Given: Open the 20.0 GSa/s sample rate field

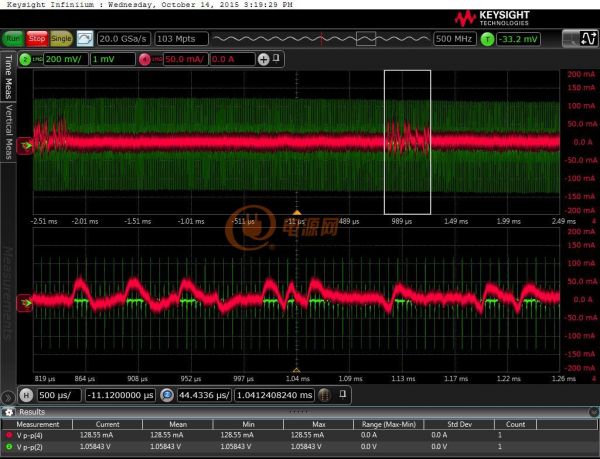Looking at the screenshot, I should (124, 39).
